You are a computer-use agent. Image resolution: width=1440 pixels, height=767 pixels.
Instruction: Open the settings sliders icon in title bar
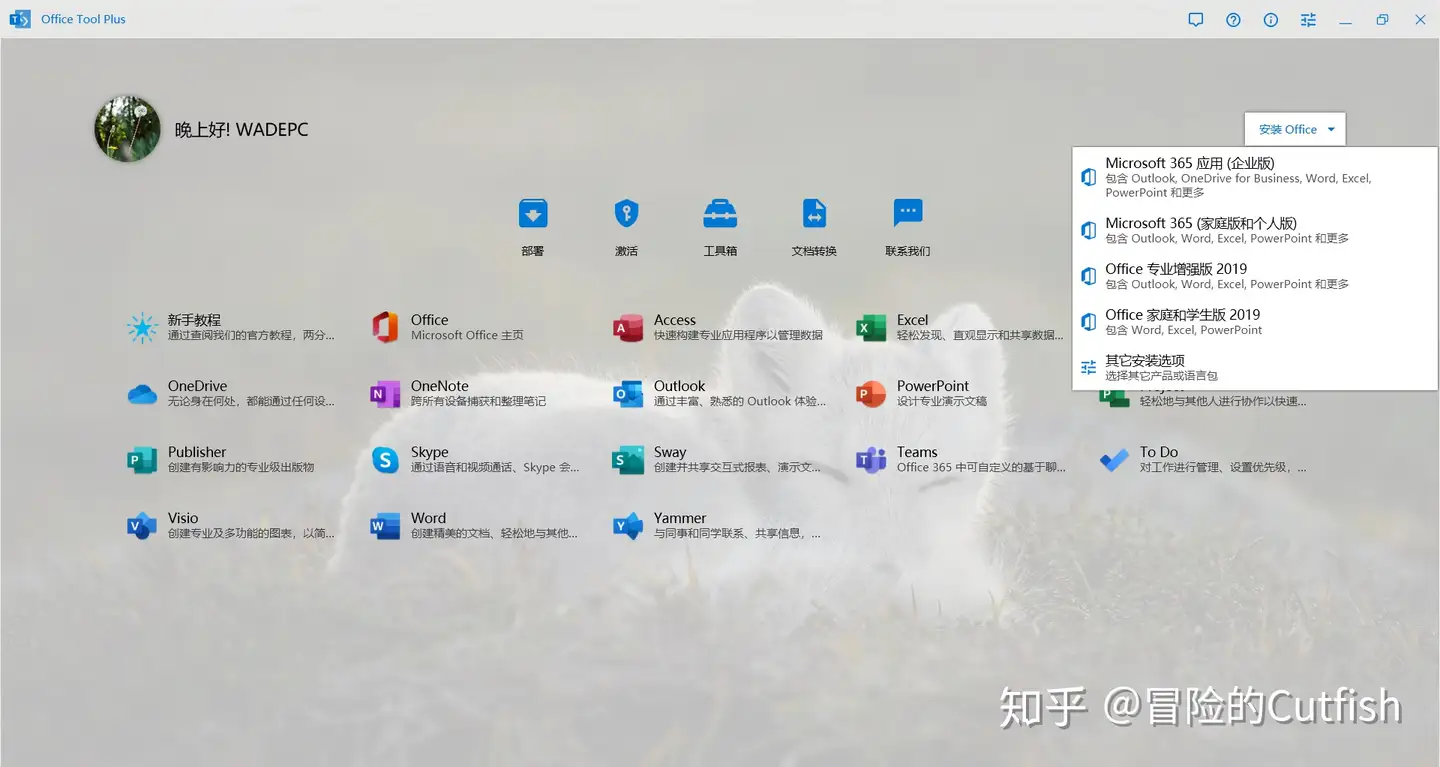tap(1308, 19)
